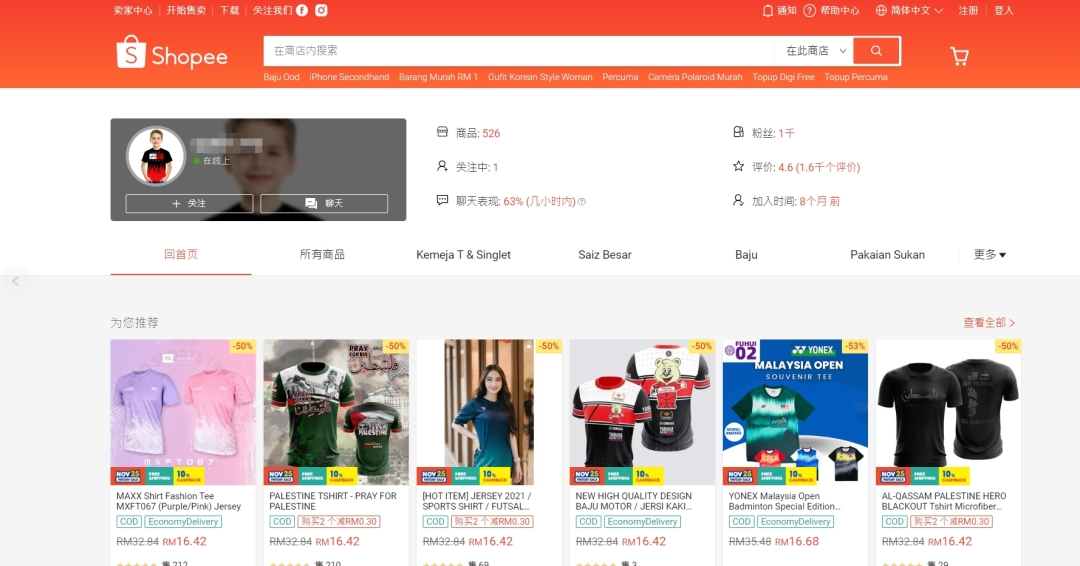Click YONEX Malaysia Open Badminton title
This screenshot has height=566, width=1080.
click(785, 501)
